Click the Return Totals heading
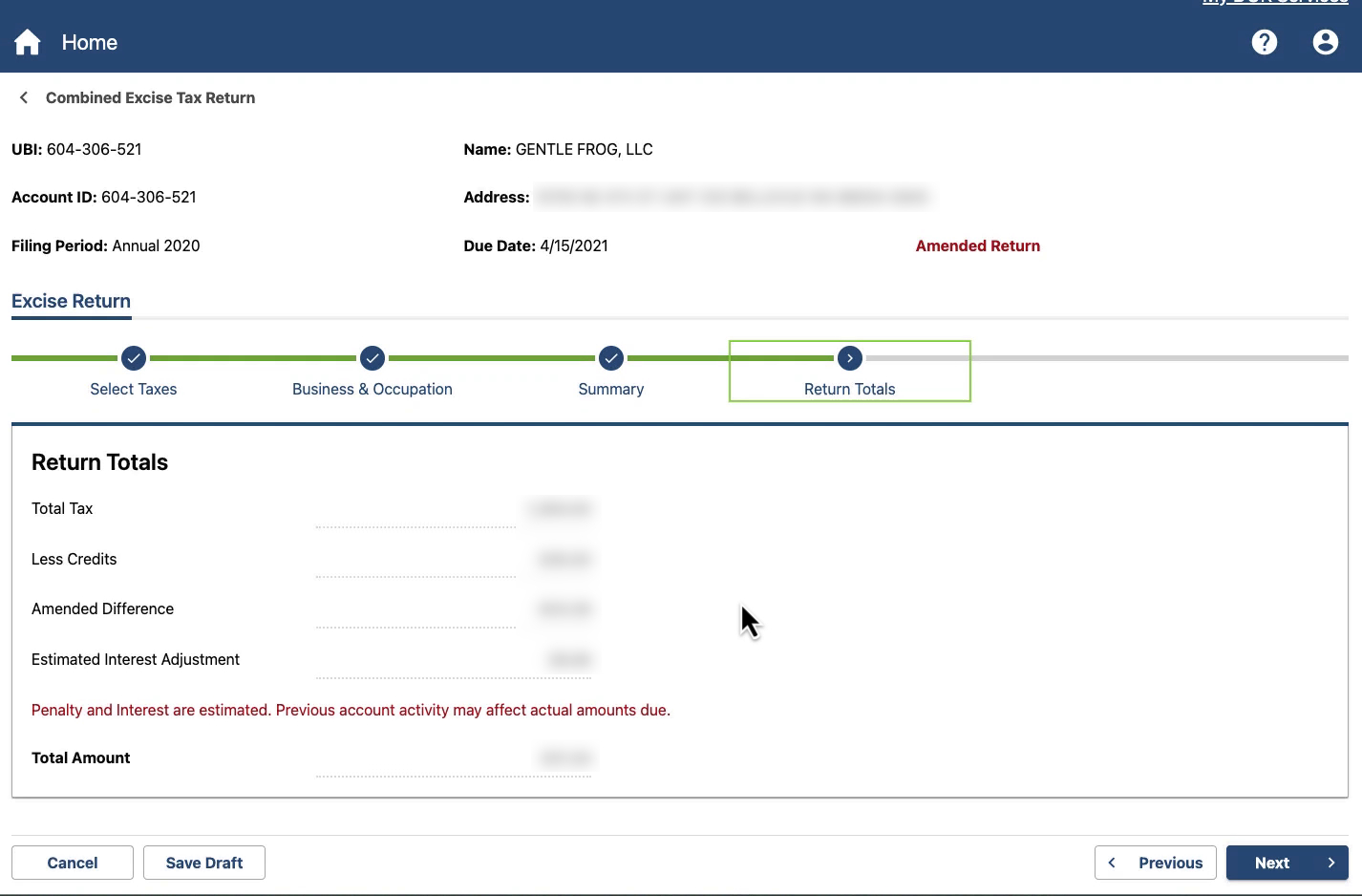 (99, 462)
